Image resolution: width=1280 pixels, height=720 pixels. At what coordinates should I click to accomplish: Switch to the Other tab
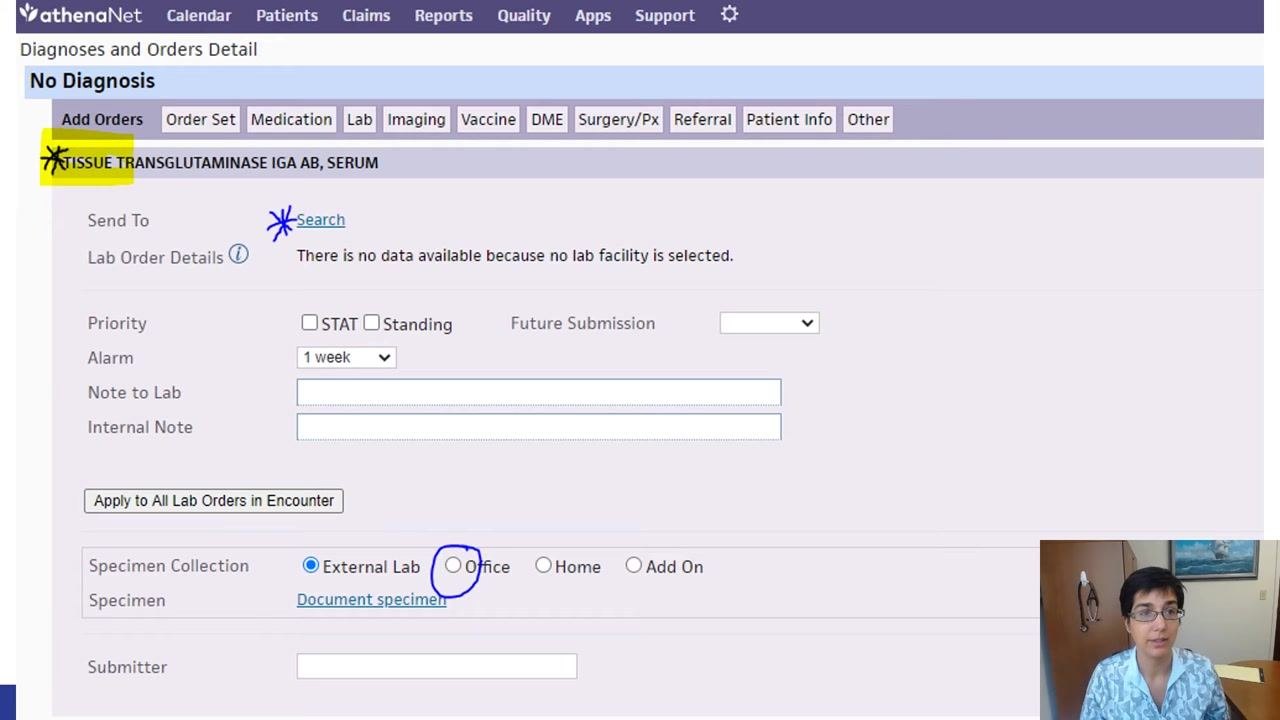pos(868,119)
